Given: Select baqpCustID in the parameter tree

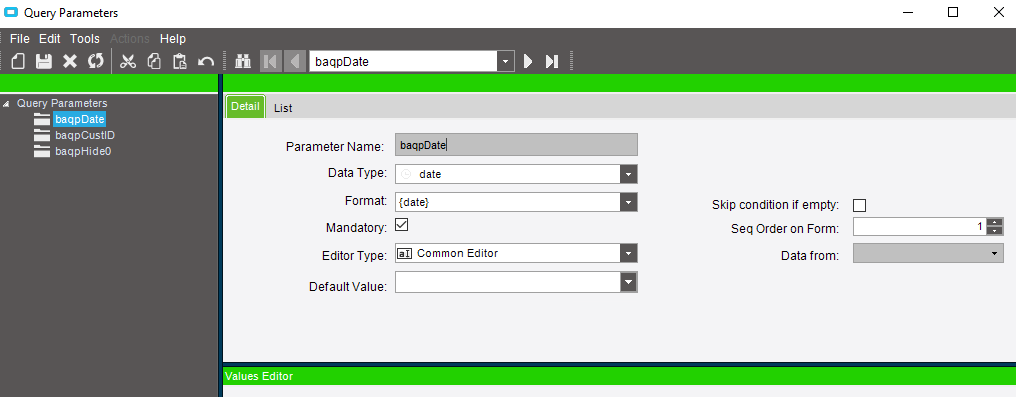Looking at the screenshot, I should [85, 135].
